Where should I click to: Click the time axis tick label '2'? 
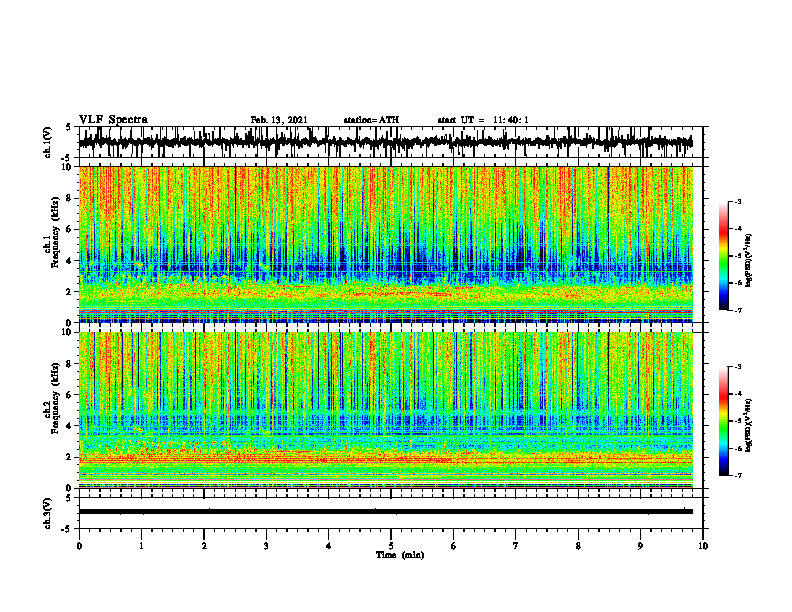204,546
